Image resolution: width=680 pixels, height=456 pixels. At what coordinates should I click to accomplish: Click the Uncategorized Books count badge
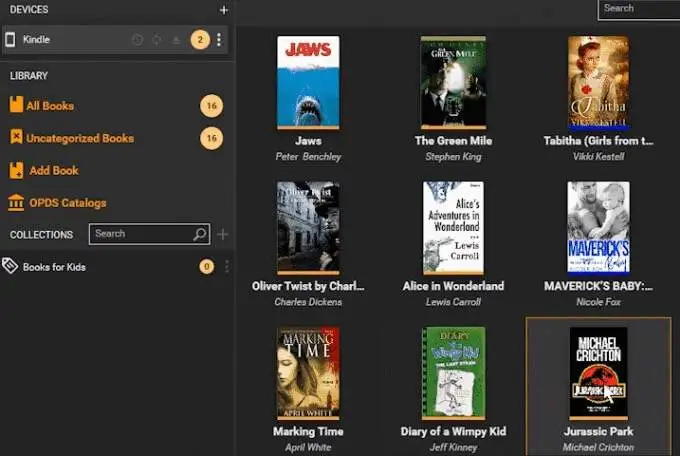click(x=212, y=138)
